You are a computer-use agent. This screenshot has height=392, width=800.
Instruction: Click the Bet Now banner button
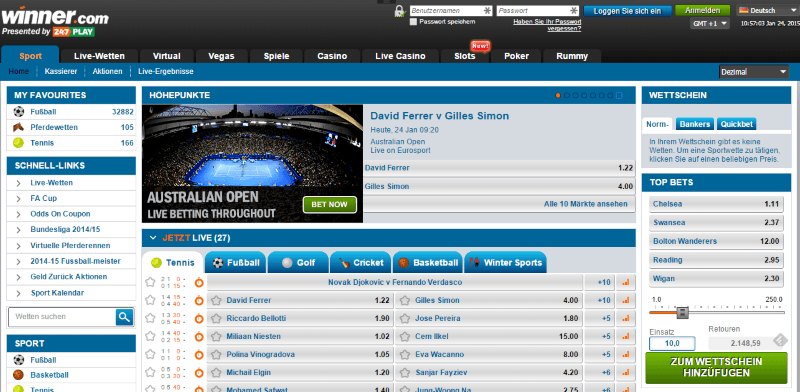click(x=330, y=205)
